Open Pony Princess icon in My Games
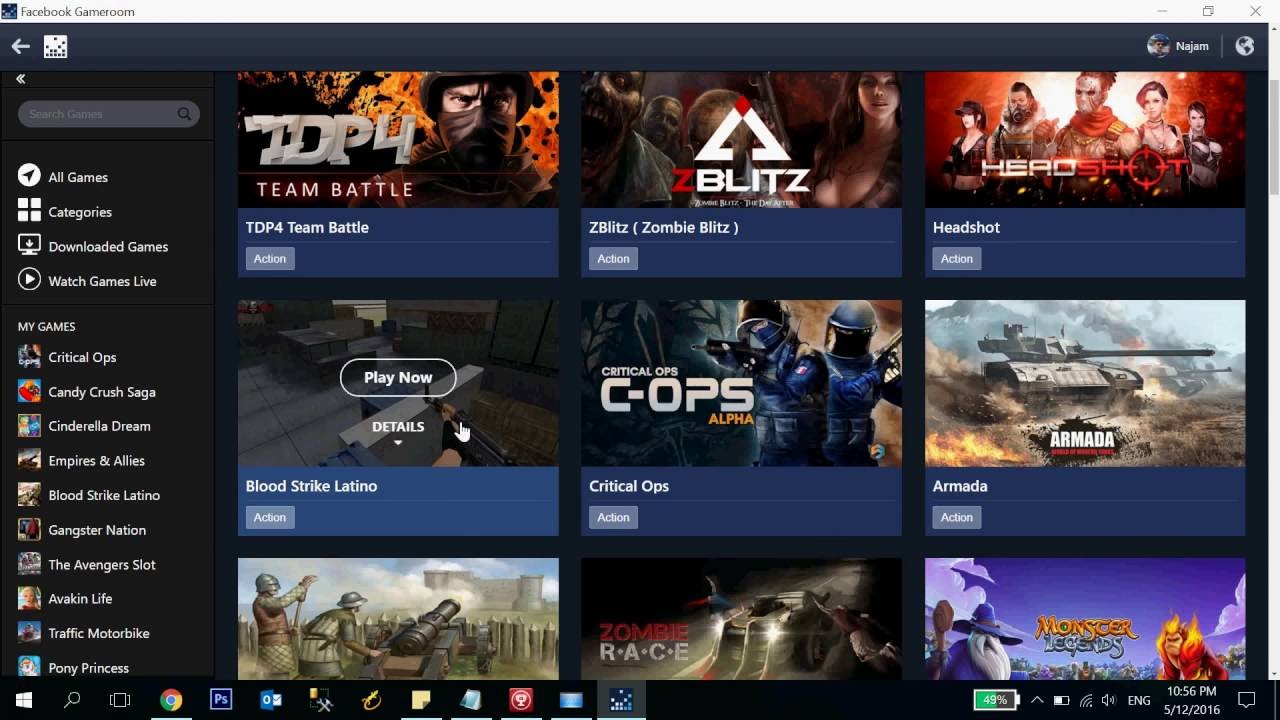 (29, 667)
